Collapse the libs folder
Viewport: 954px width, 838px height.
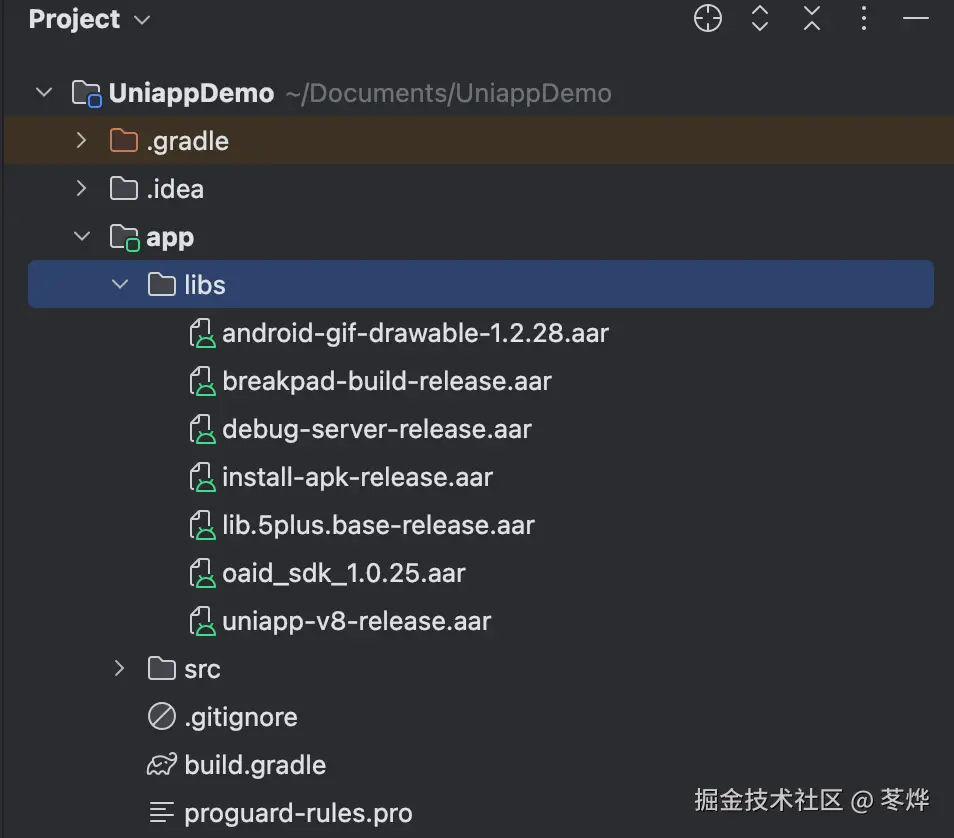tap(120, 285)
